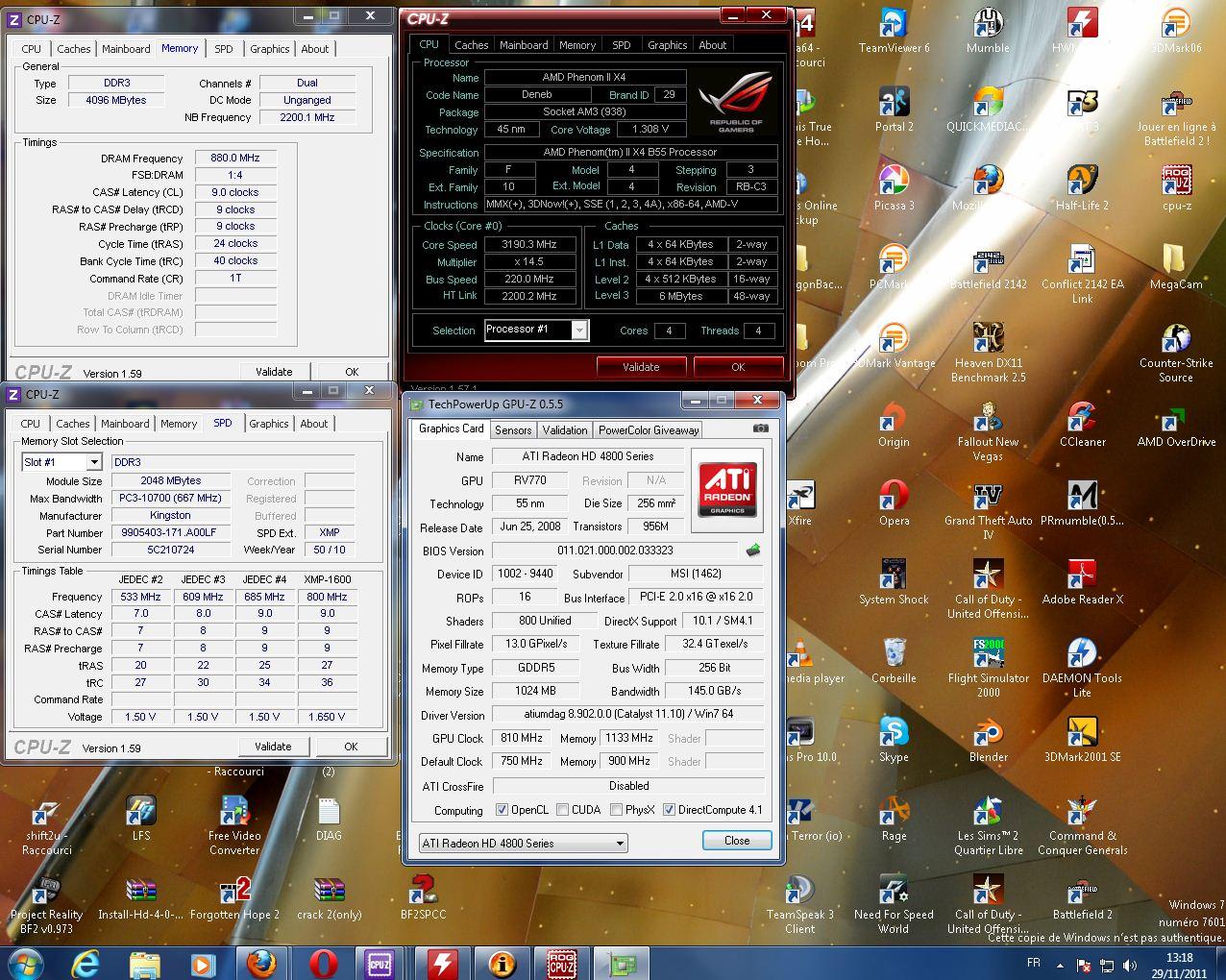Toggle the PhysX checkbox in GPU-Z
This screenshot has width=1226, height=980.
pos(617,810)
